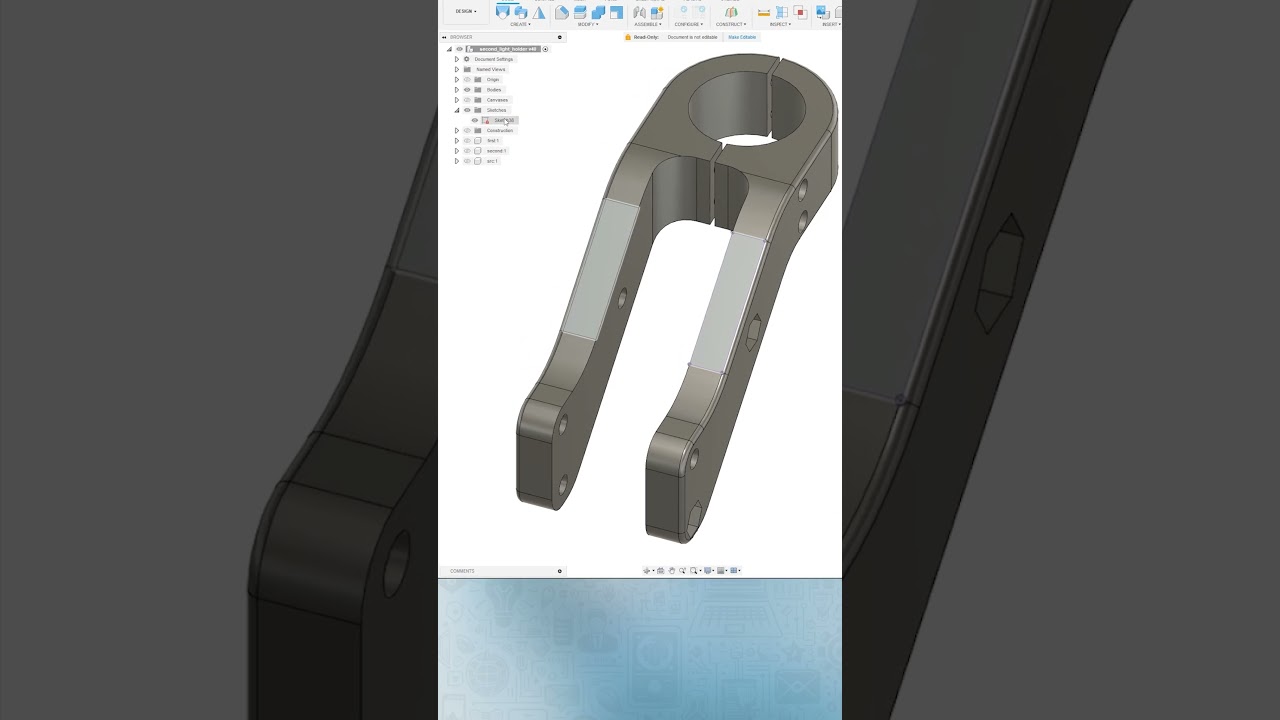Viewport: 1280px width, 720px height.
Task: Select the Joint assemble icon
Action: [639, 12]
